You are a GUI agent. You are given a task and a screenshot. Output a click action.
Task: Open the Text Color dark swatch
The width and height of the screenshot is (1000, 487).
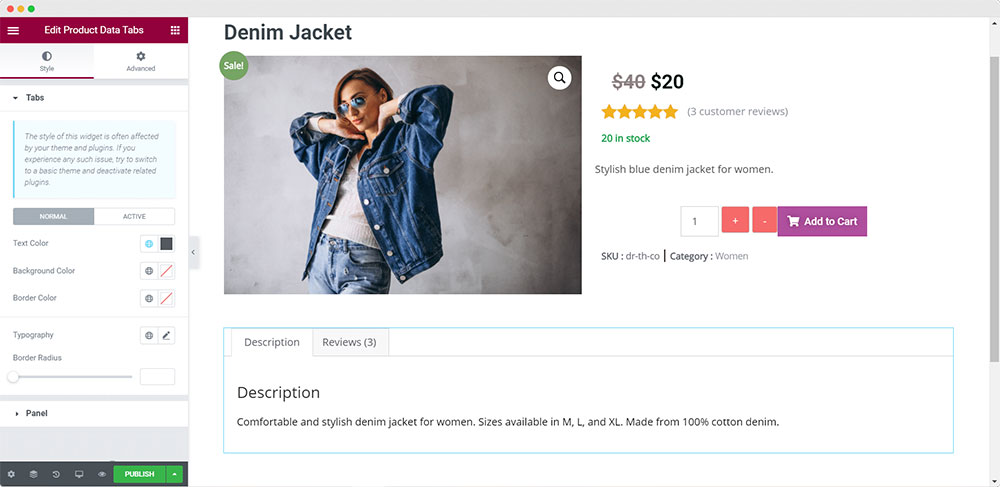pyautogui.click(x=166, y=244)
